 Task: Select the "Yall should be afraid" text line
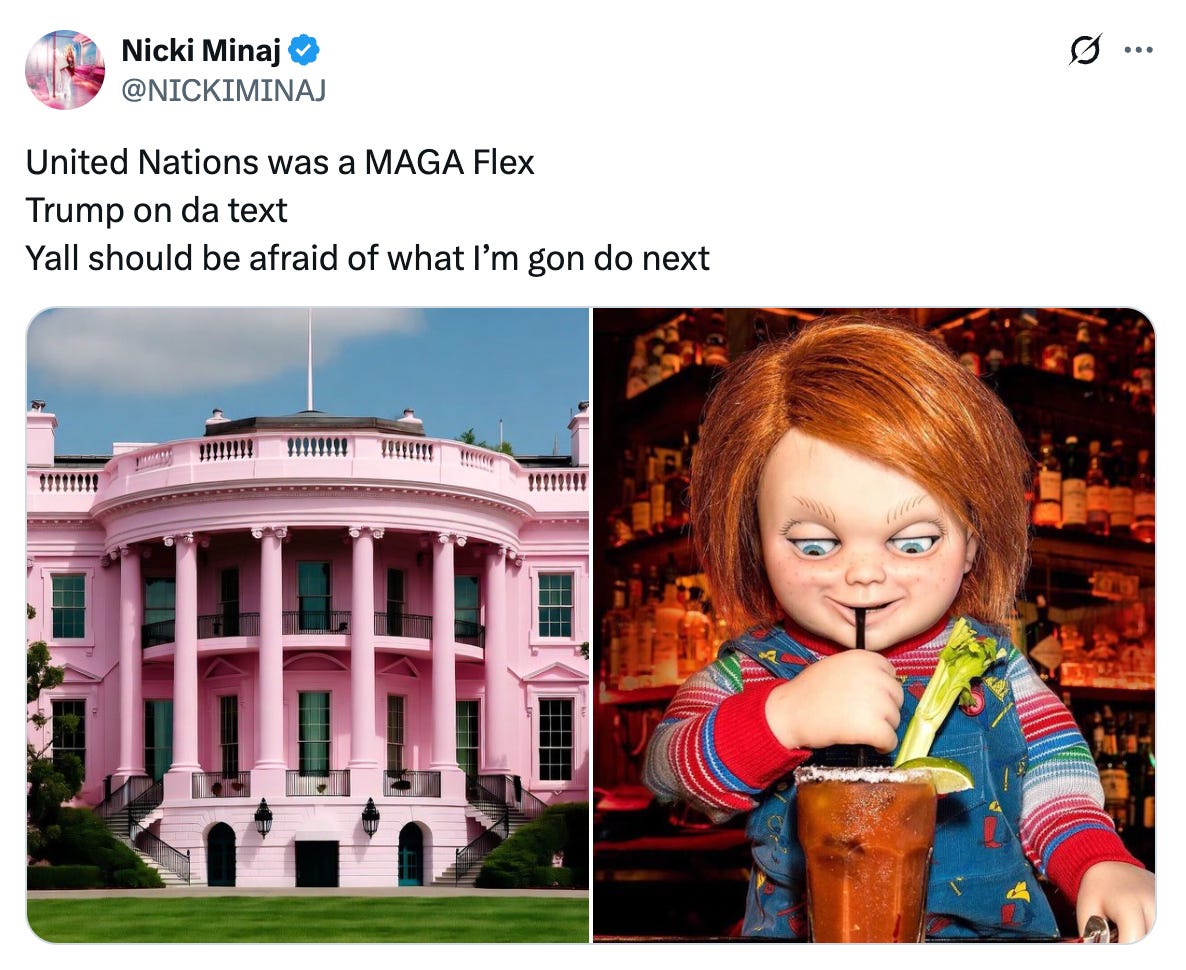(368, 258)
